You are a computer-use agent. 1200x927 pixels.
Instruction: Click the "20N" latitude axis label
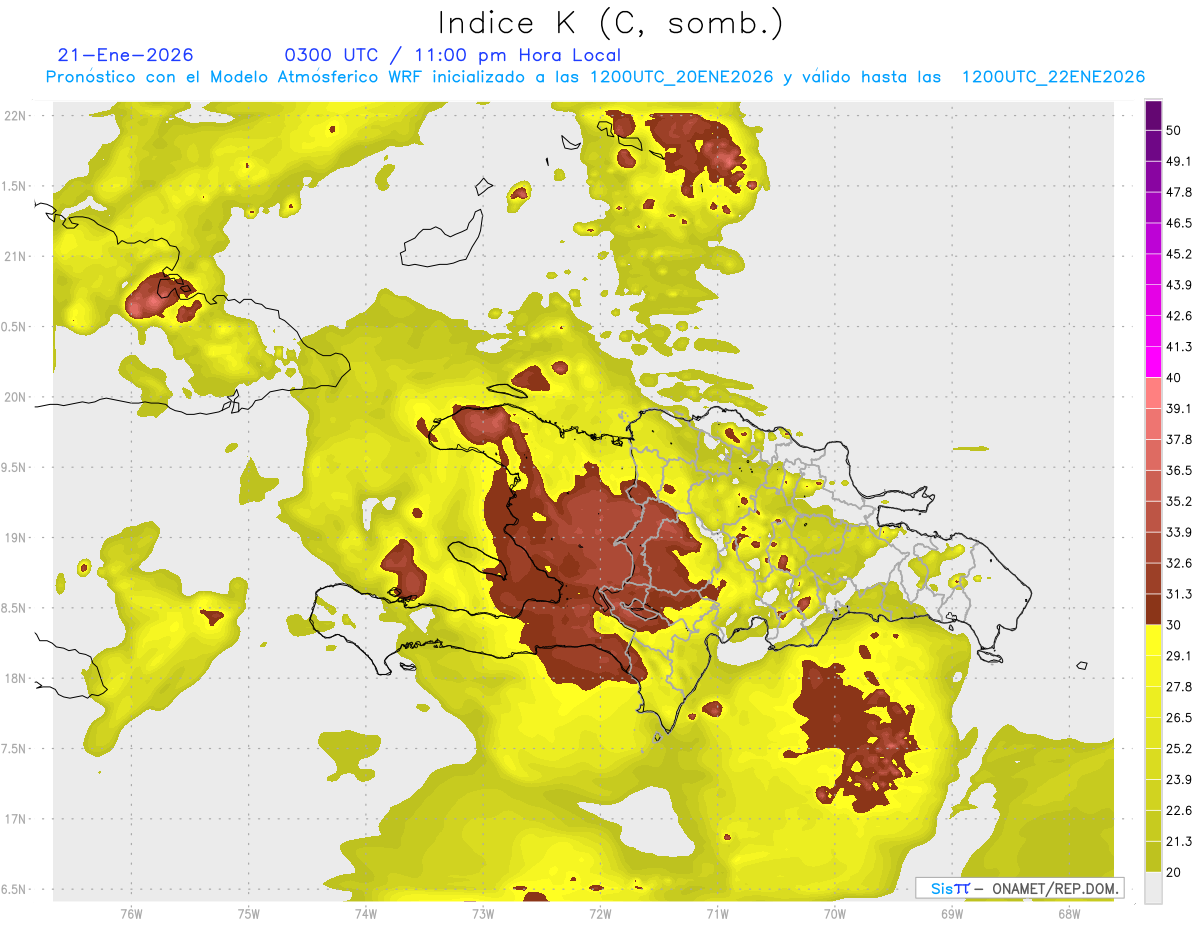click(x=15, y=397)
